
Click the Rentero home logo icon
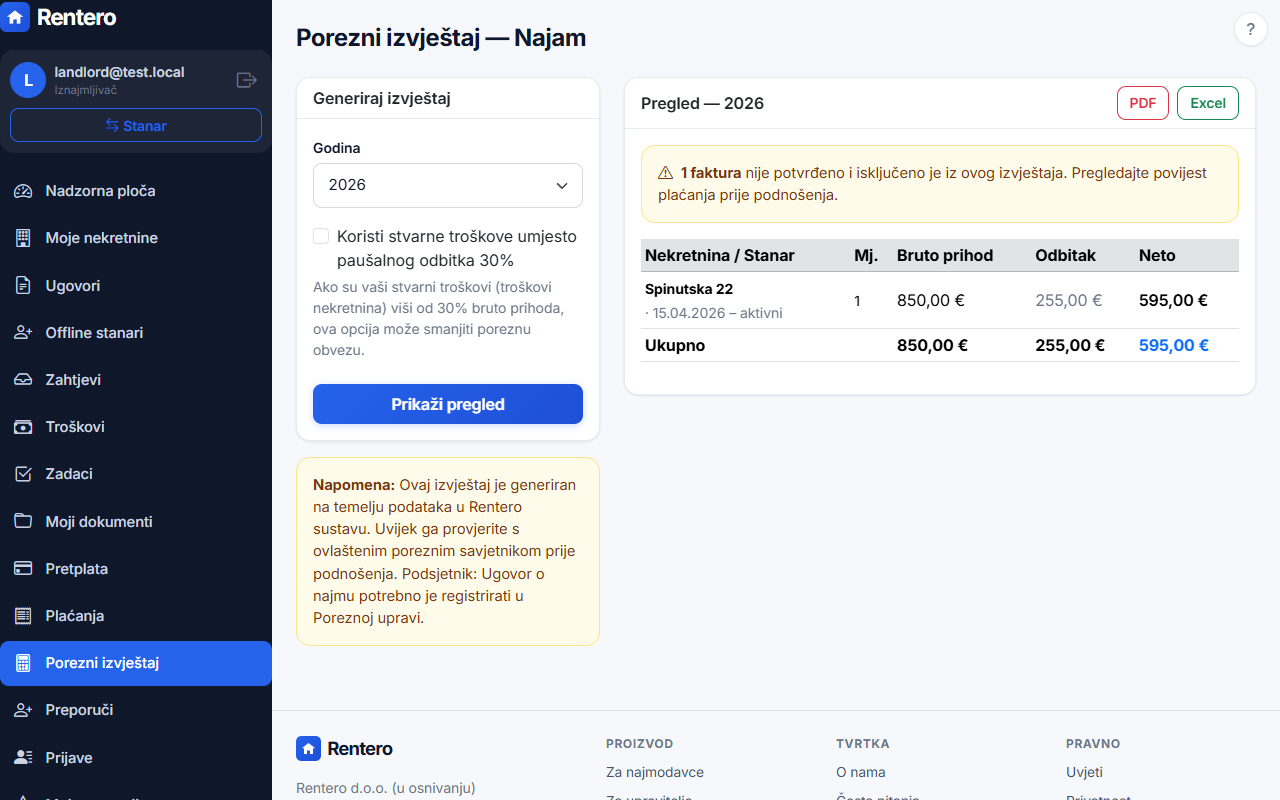click(x=15, y=17)
